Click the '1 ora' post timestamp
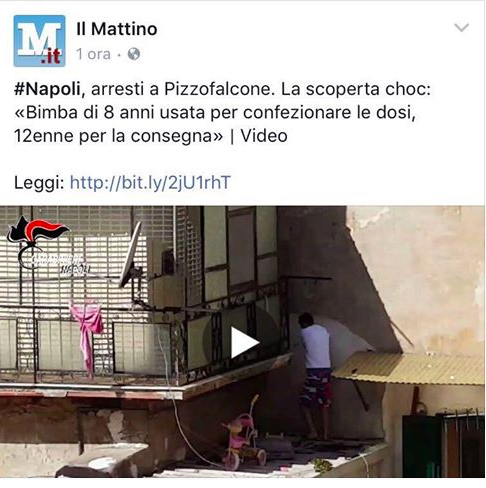Screen dimensions: 486x488 93,54
